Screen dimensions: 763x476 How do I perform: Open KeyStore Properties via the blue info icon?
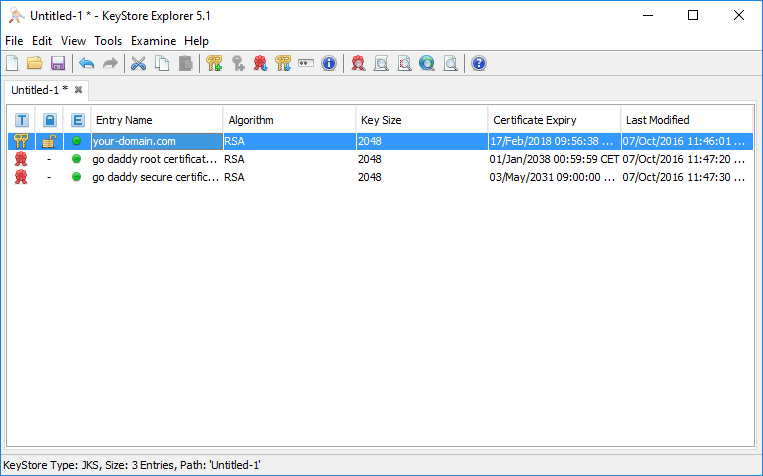point(329,64)
